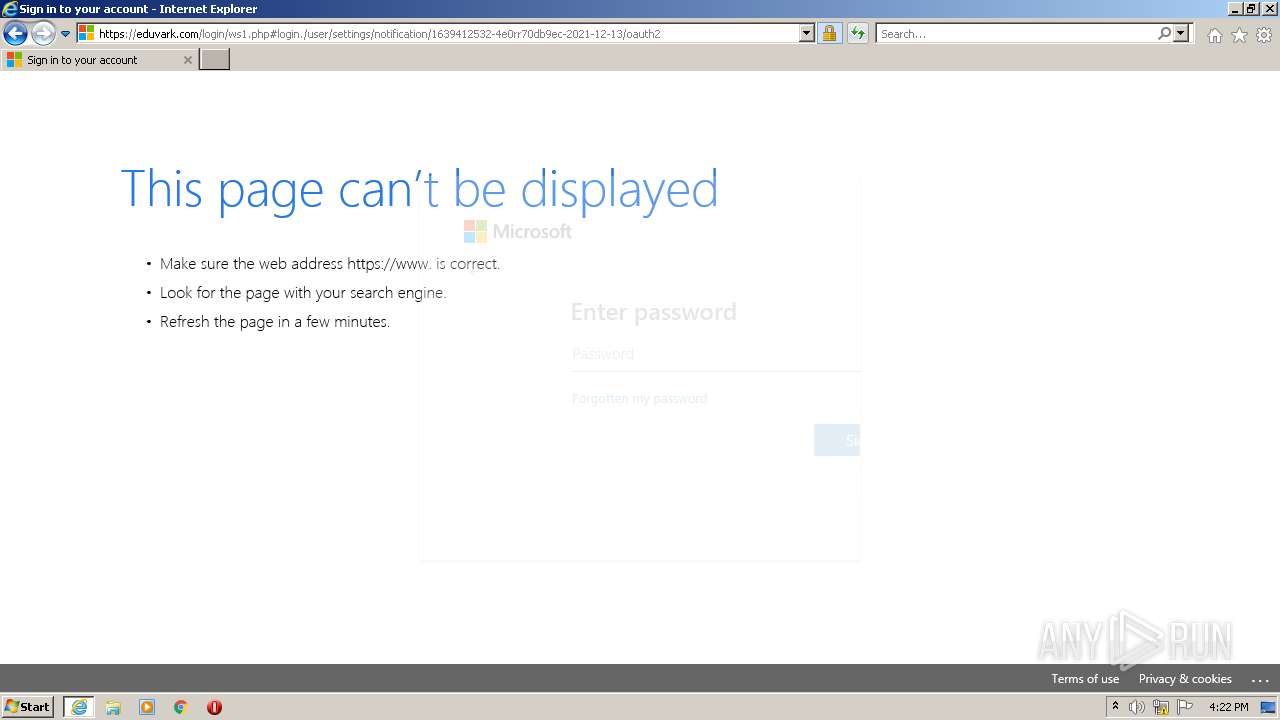The image size is (1280, 720).
Task: Launch Windows Media Player taskbar icon
Action: [x=147, y=707]
